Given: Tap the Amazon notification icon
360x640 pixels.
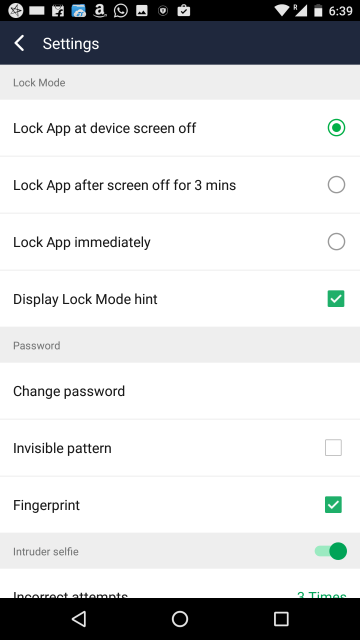Looking at the screenshot, I should tap(100, 11).
